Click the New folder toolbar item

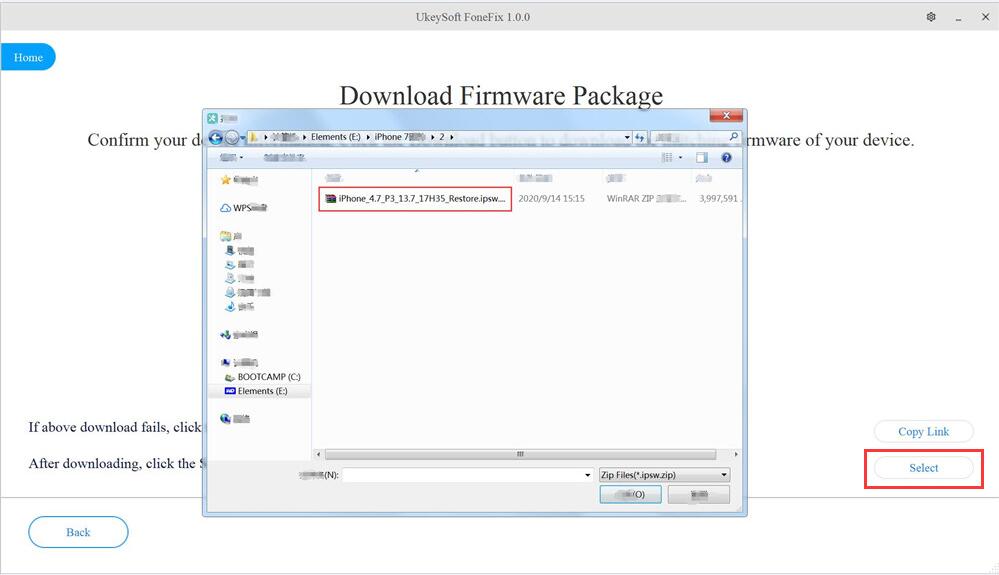coord(284,157)
